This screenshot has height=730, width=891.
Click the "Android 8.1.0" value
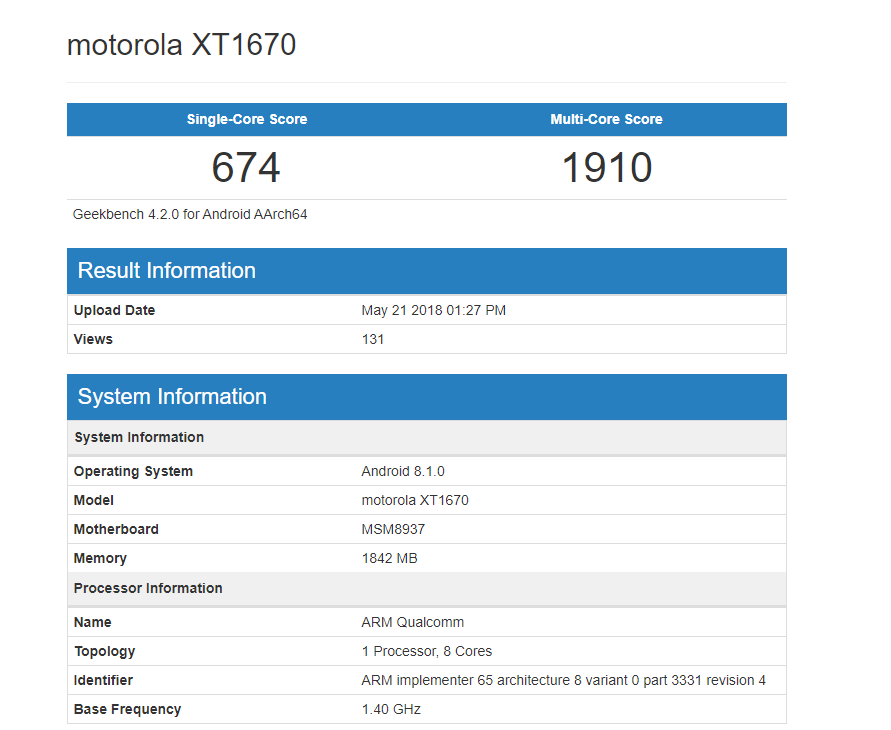(x=403, y=472)
